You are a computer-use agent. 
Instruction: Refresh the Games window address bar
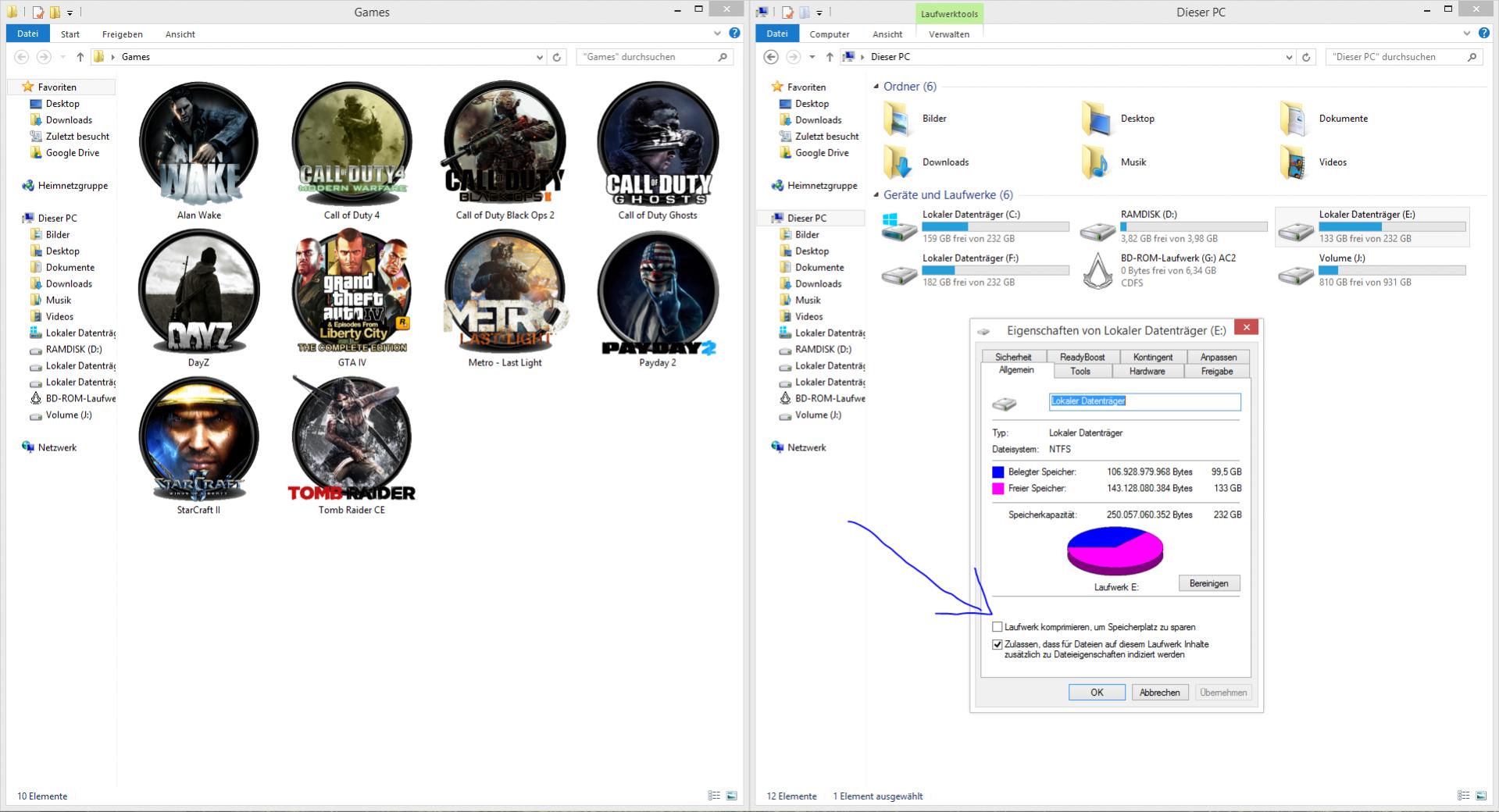[x=557, y=57]
